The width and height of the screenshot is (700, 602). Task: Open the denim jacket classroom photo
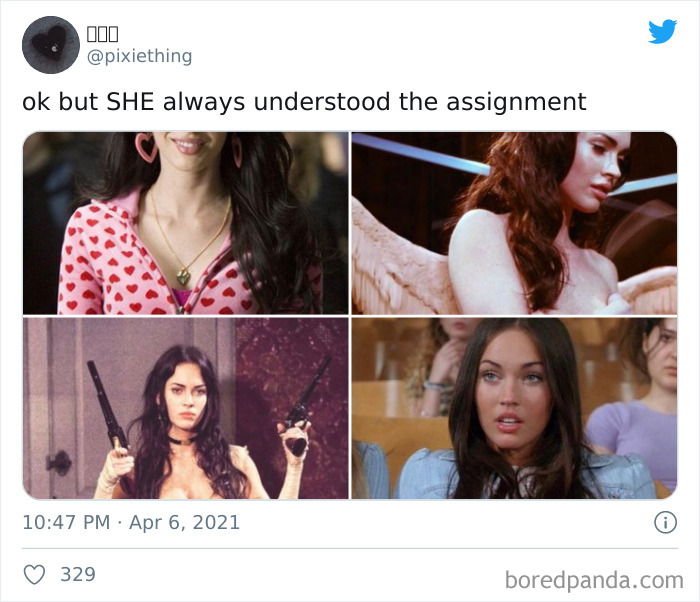pos(514,408)
